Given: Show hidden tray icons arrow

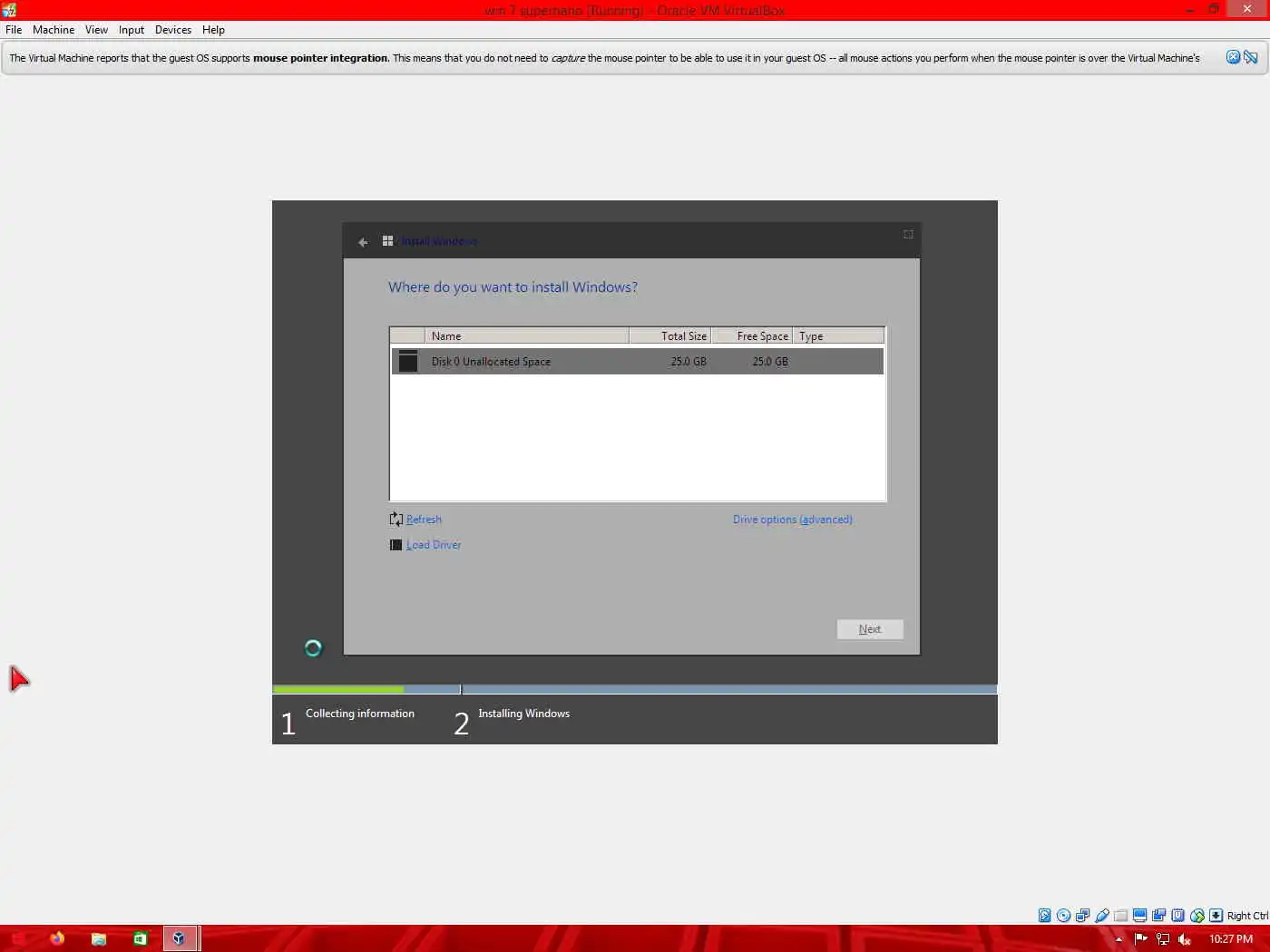Looking at the screenshot, I should click(x=1119, y=939).
